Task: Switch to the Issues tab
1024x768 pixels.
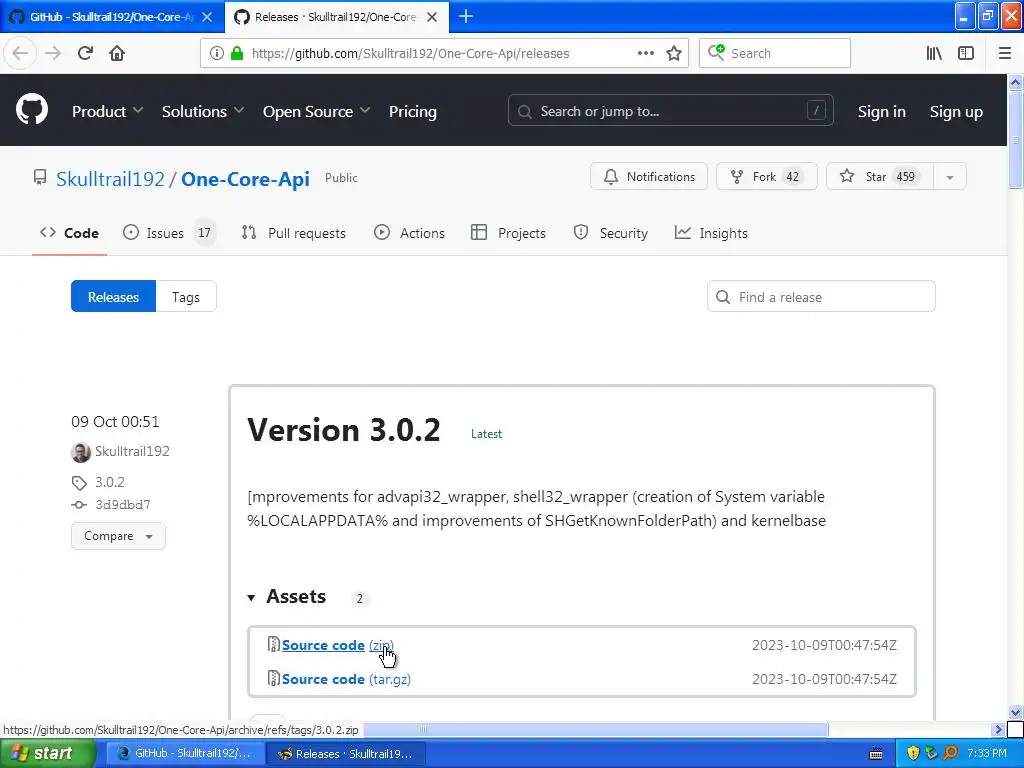Action: [x=169, y=233]
